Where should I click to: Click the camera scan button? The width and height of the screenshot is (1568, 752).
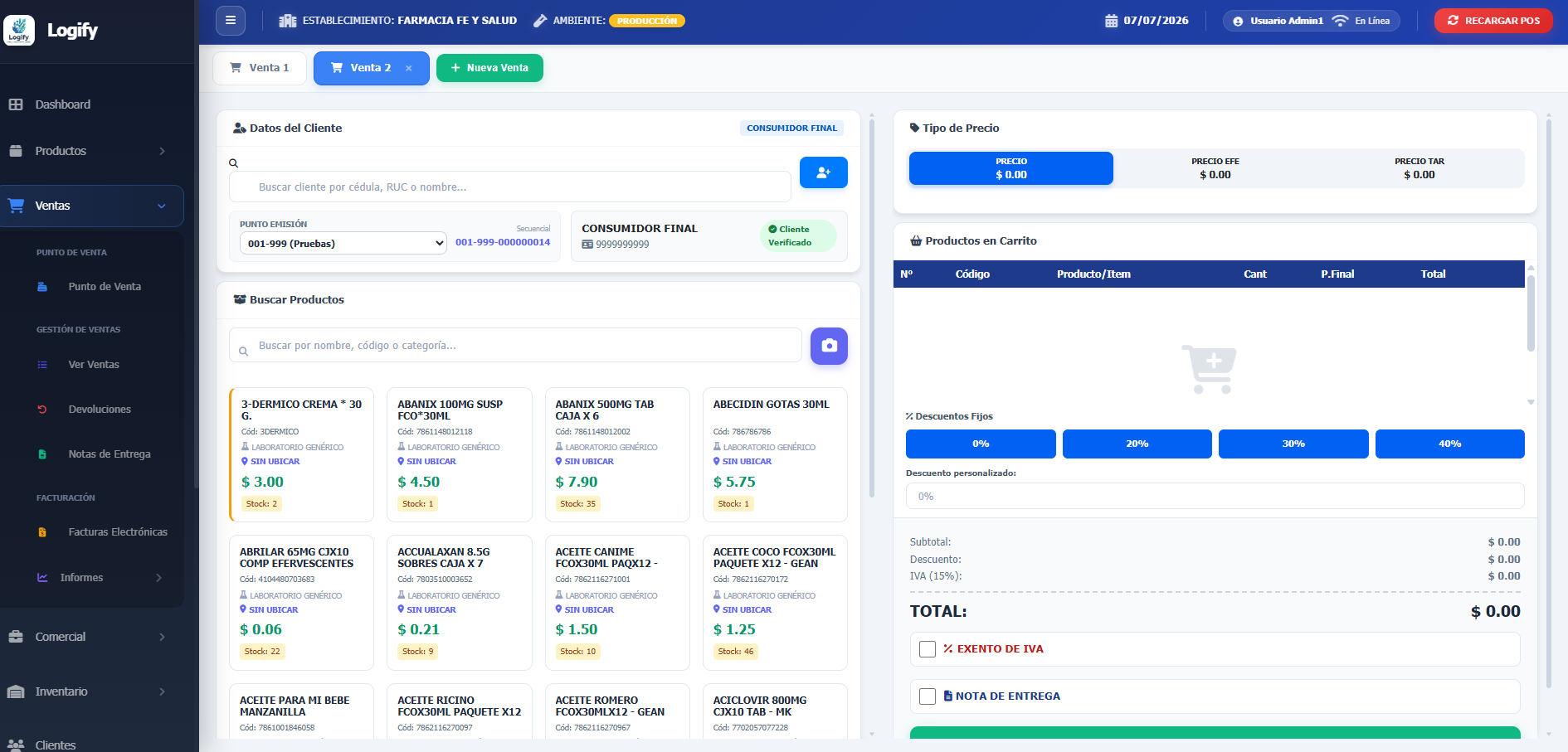pyautogui.click(x=829, y=346)
